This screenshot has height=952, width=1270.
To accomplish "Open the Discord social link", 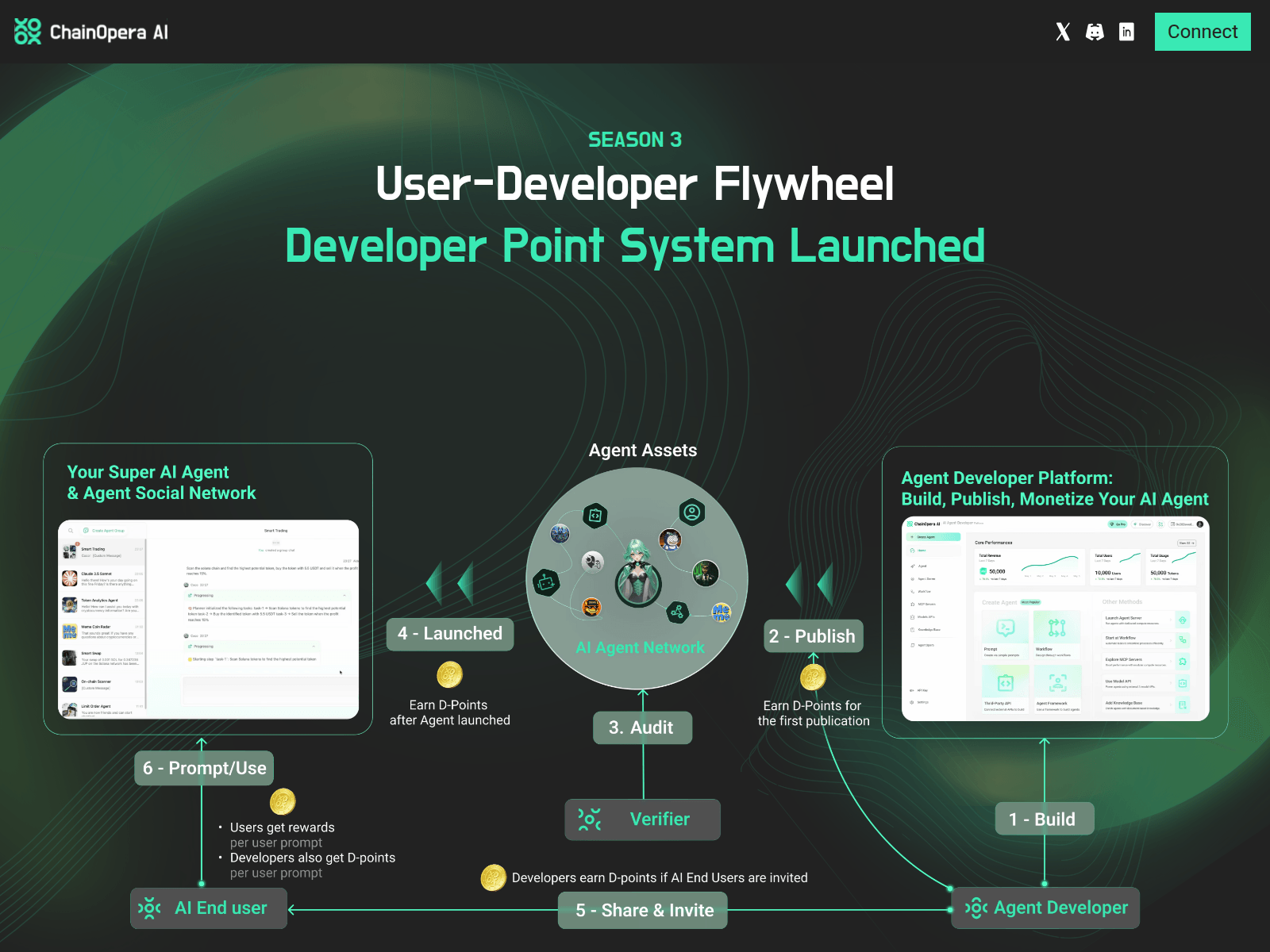I will coord(1095,32).
